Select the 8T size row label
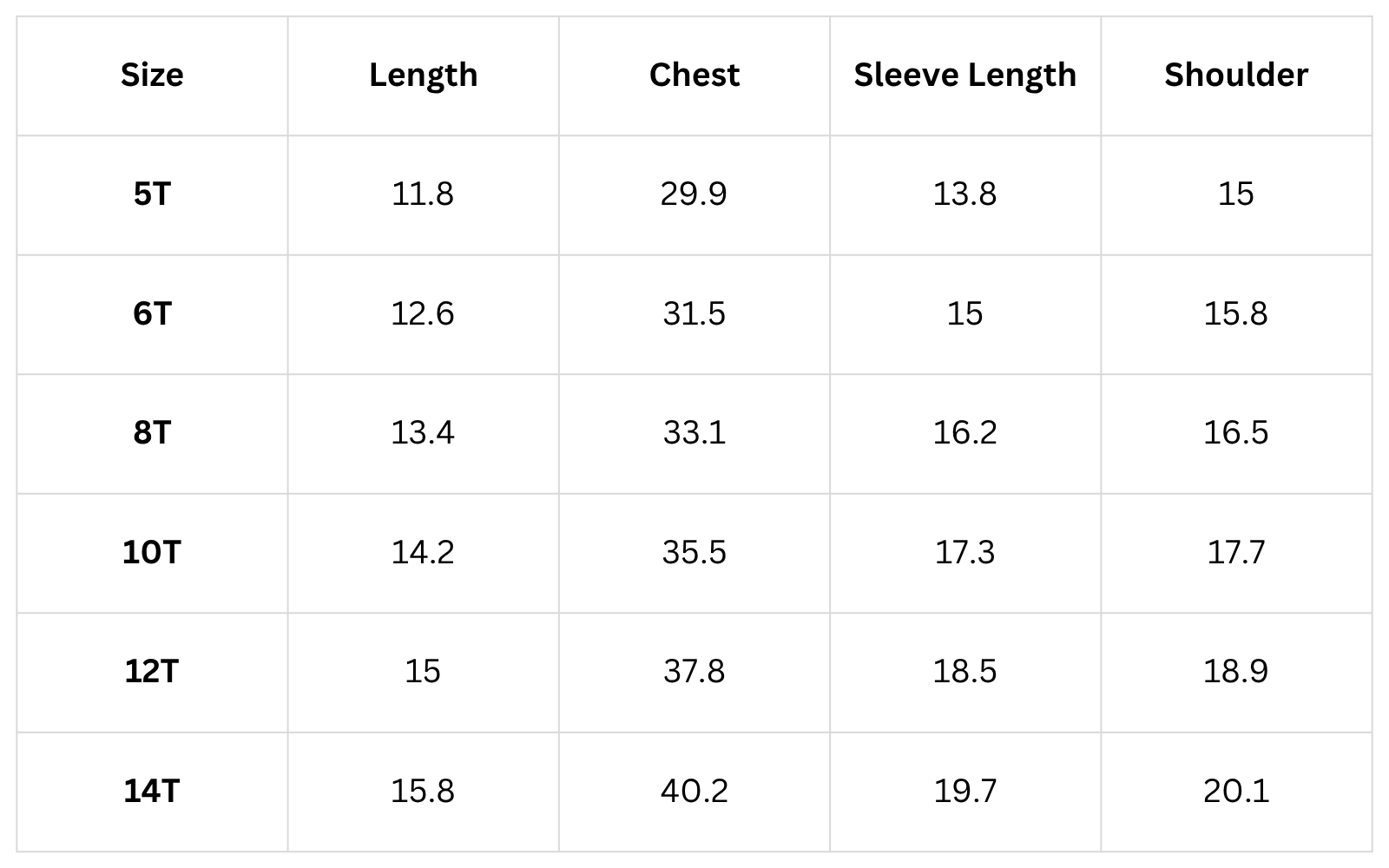This screenshot has height=868, width=1389. click(x=152, y=433)
